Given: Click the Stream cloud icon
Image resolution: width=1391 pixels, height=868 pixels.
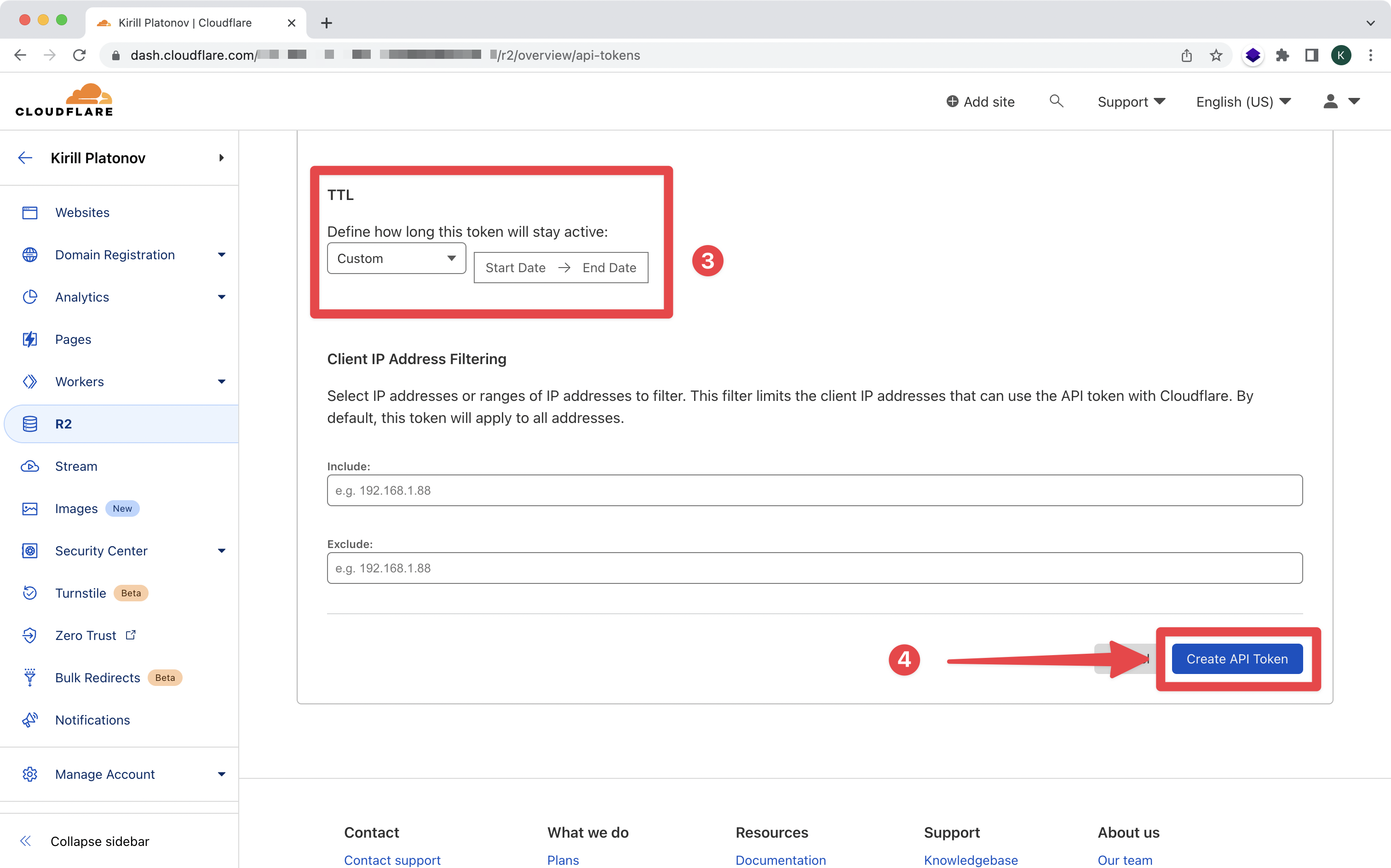Looking at the screenshot, I should click(x=30, y=466).
